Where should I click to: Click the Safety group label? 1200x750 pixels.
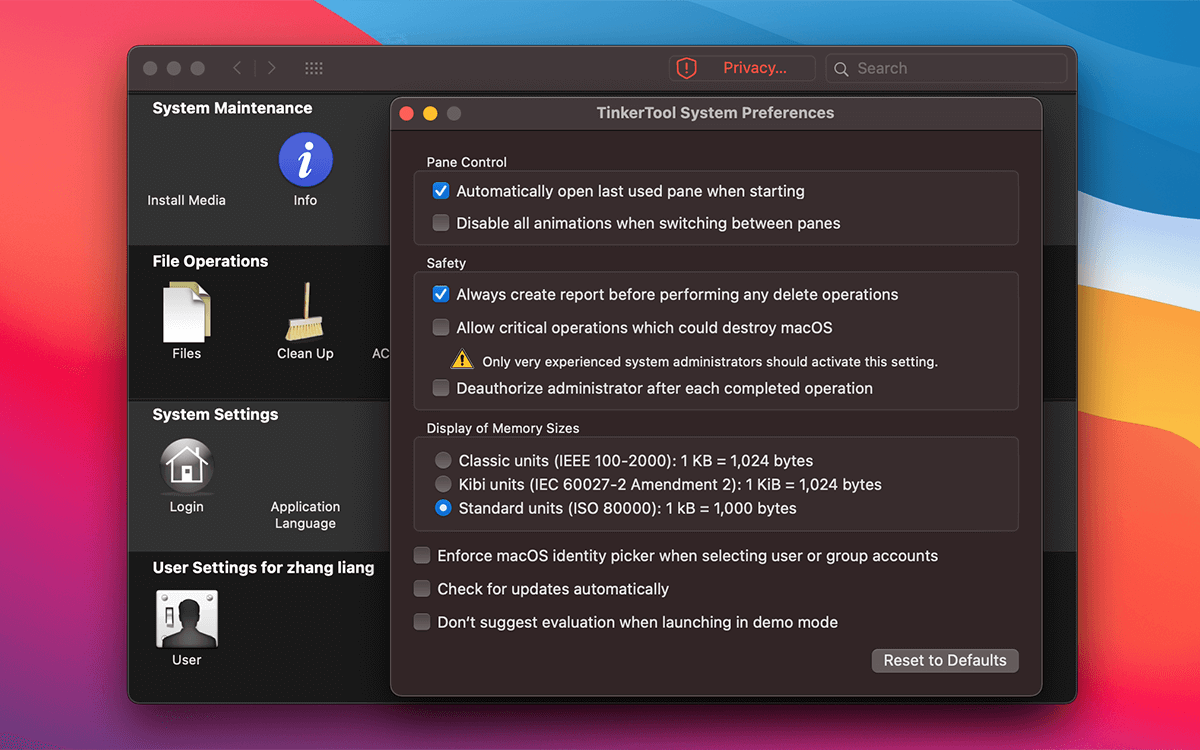446,263
